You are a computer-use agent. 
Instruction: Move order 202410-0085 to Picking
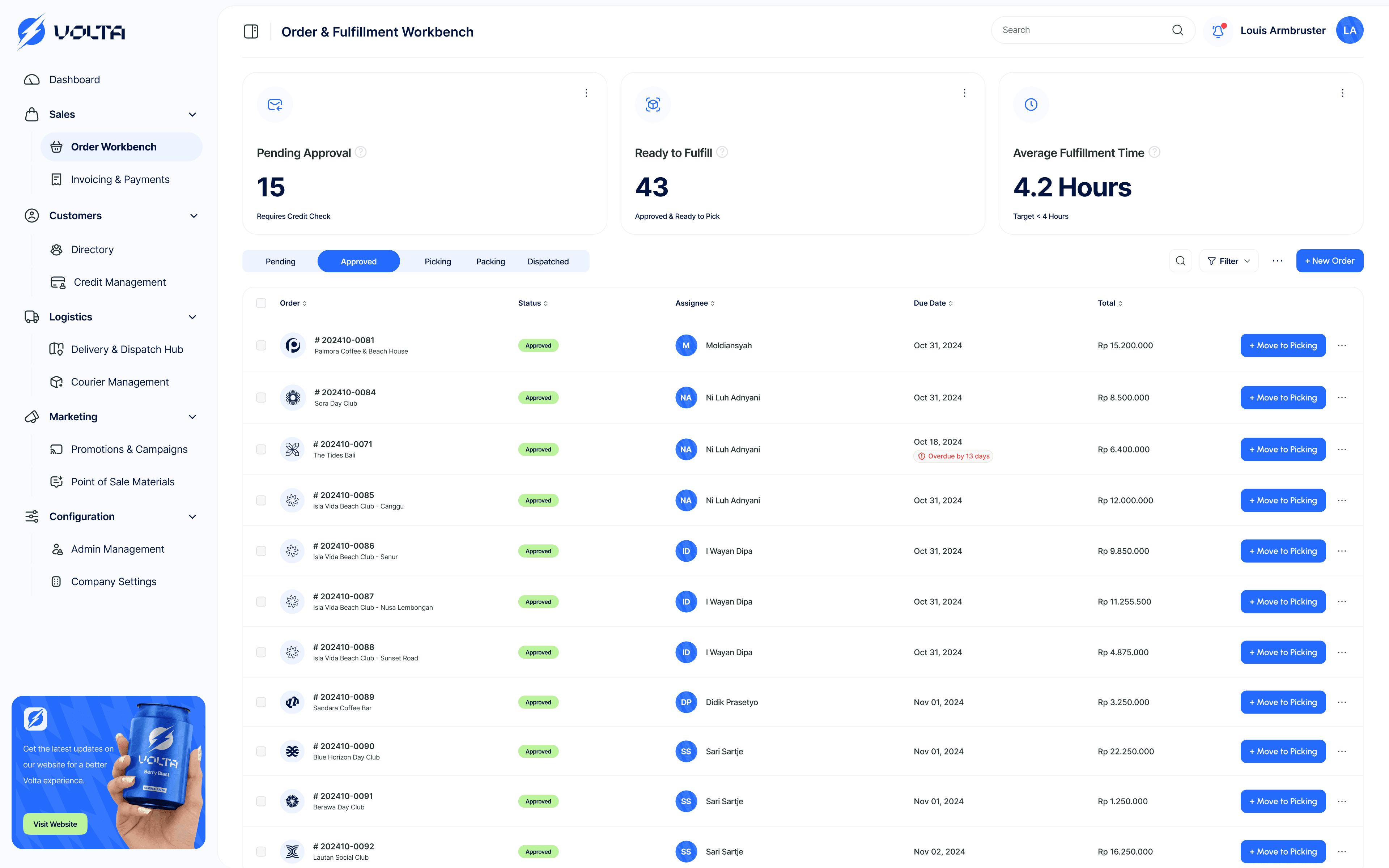click(1283, 501)
